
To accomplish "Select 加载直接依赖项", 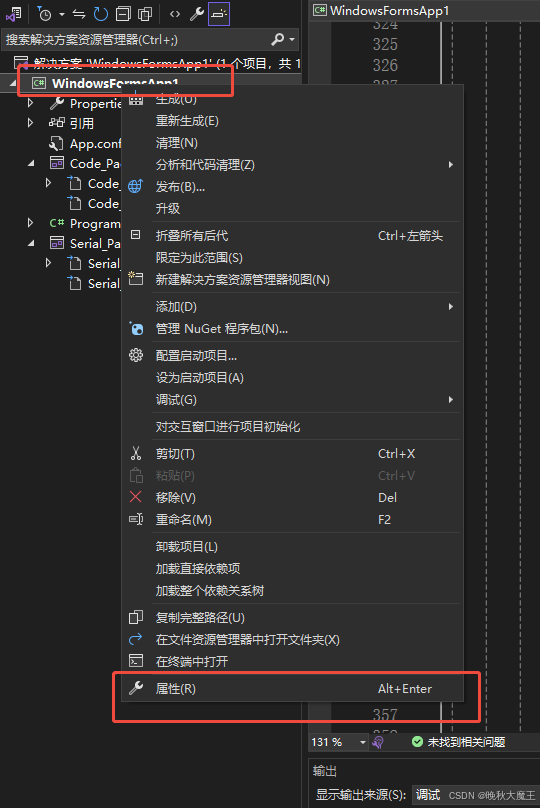I will (292, 569).
